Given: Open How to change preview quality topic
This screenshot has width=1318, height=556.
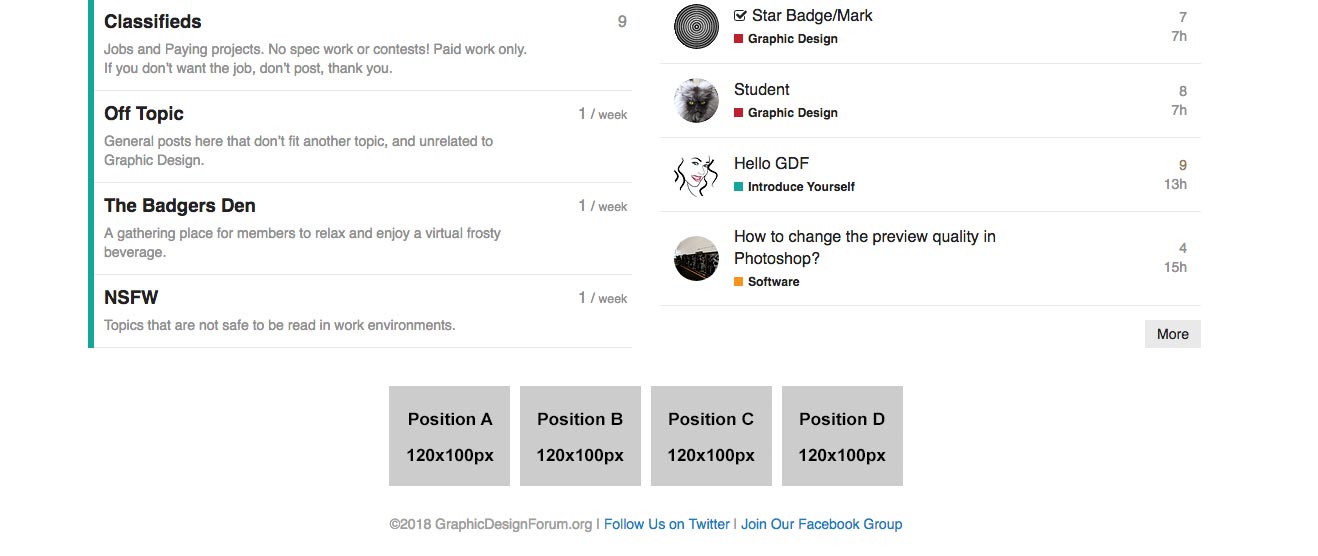Looking at the screenshot, I should (x=865, y=248).
